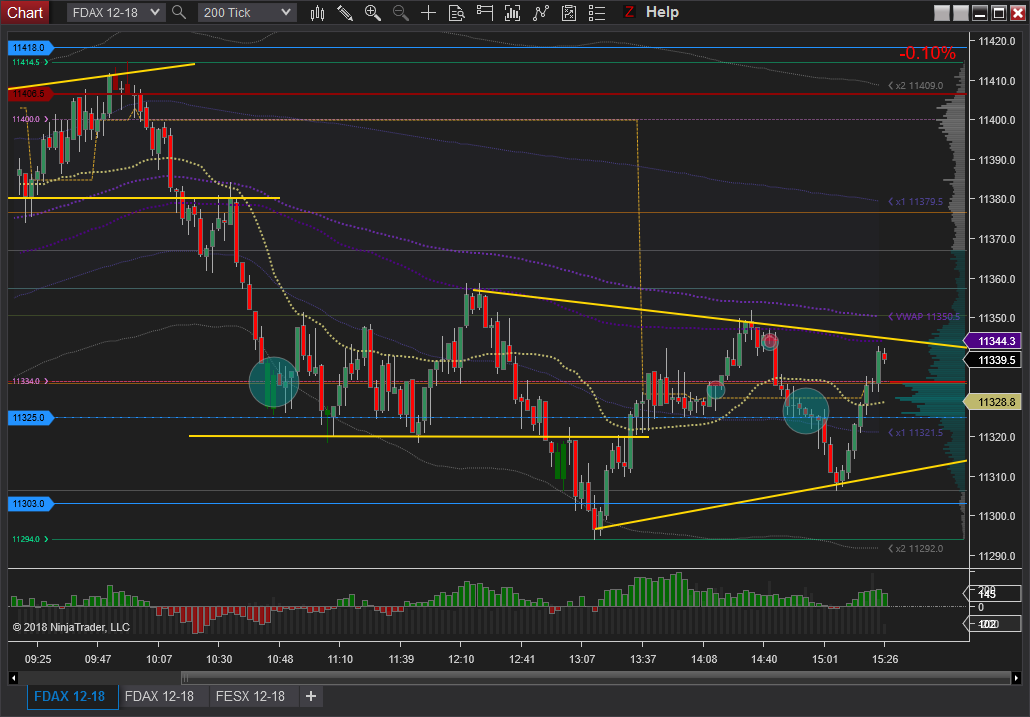Select the 11303.0 blue price line flag
The height and width of the screenshot is (717, 1030).
(x=30, y=504)
